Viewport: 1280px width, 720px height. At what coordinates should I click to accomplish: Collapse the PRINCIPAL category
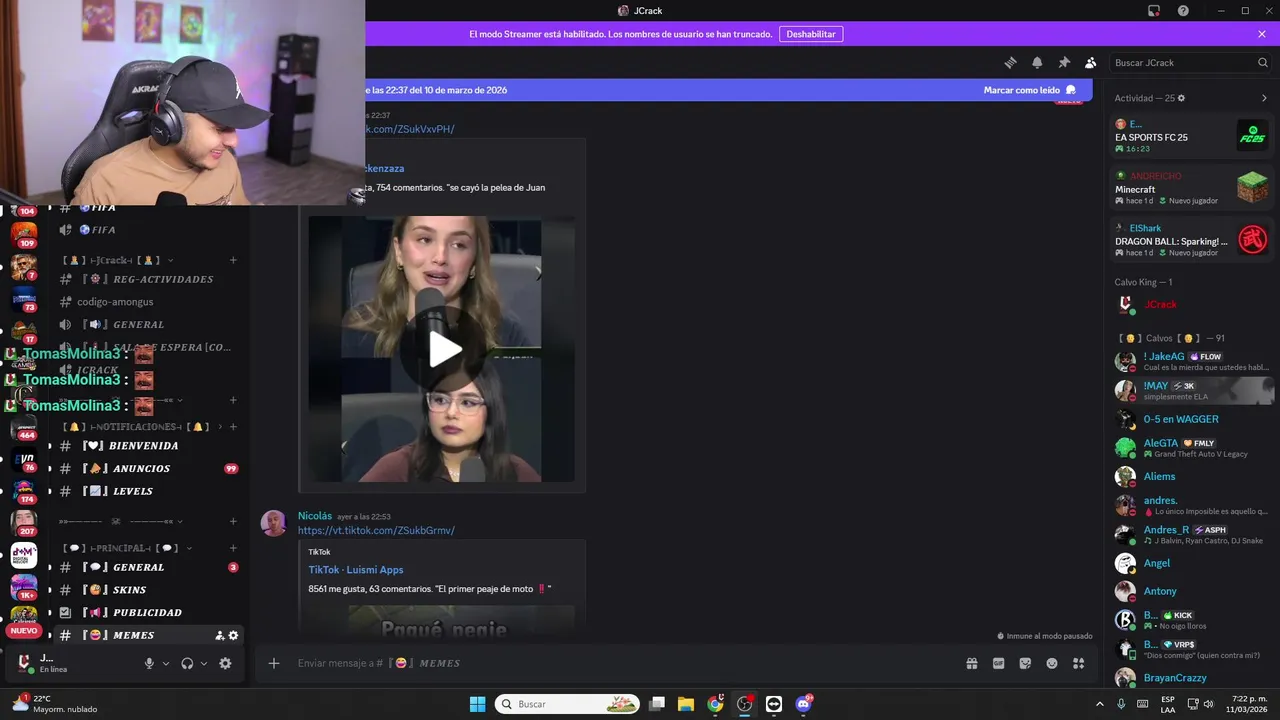point(128,548)
